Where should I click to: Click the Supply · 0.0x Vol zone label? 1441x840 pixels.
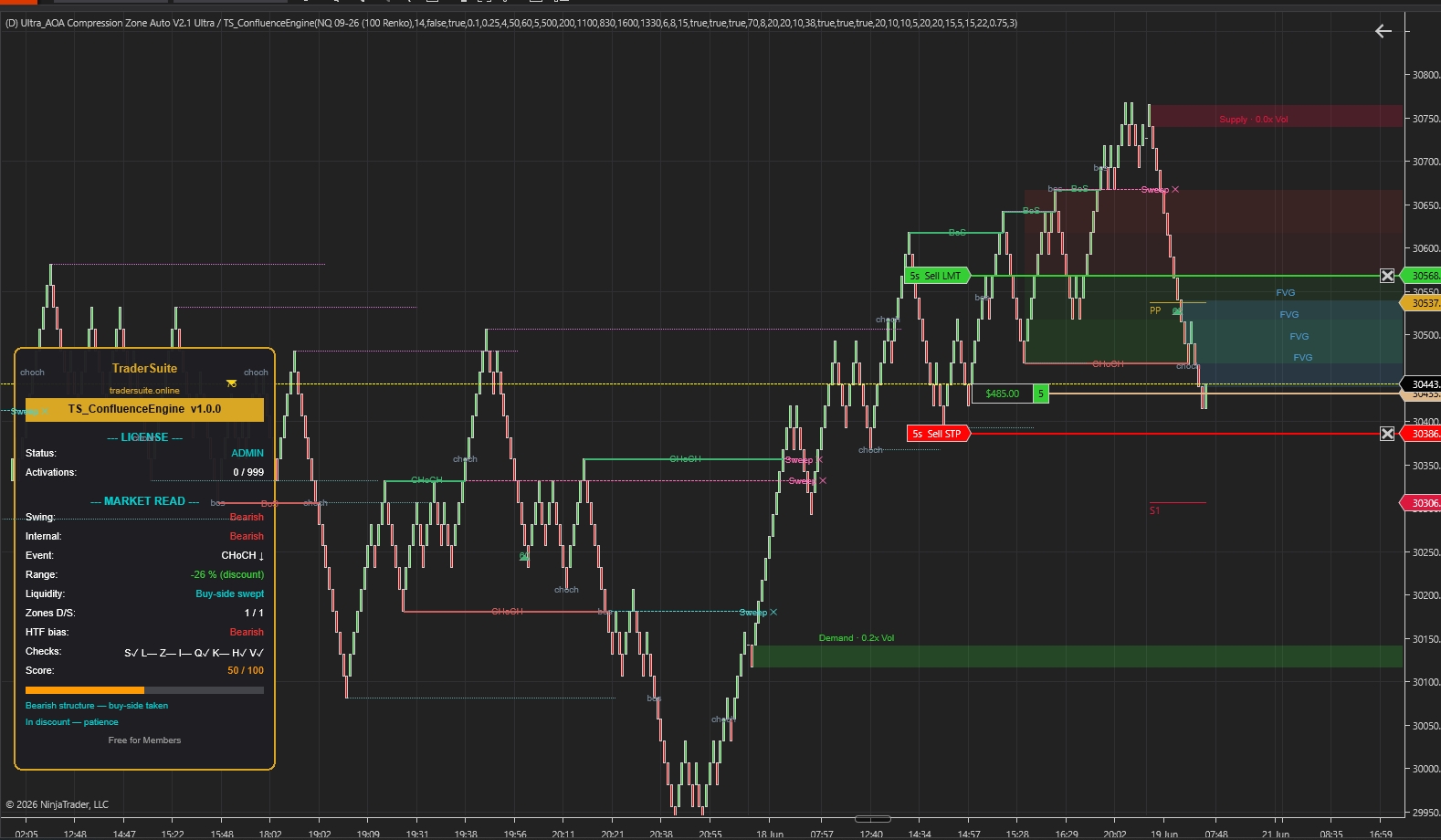1254,120
